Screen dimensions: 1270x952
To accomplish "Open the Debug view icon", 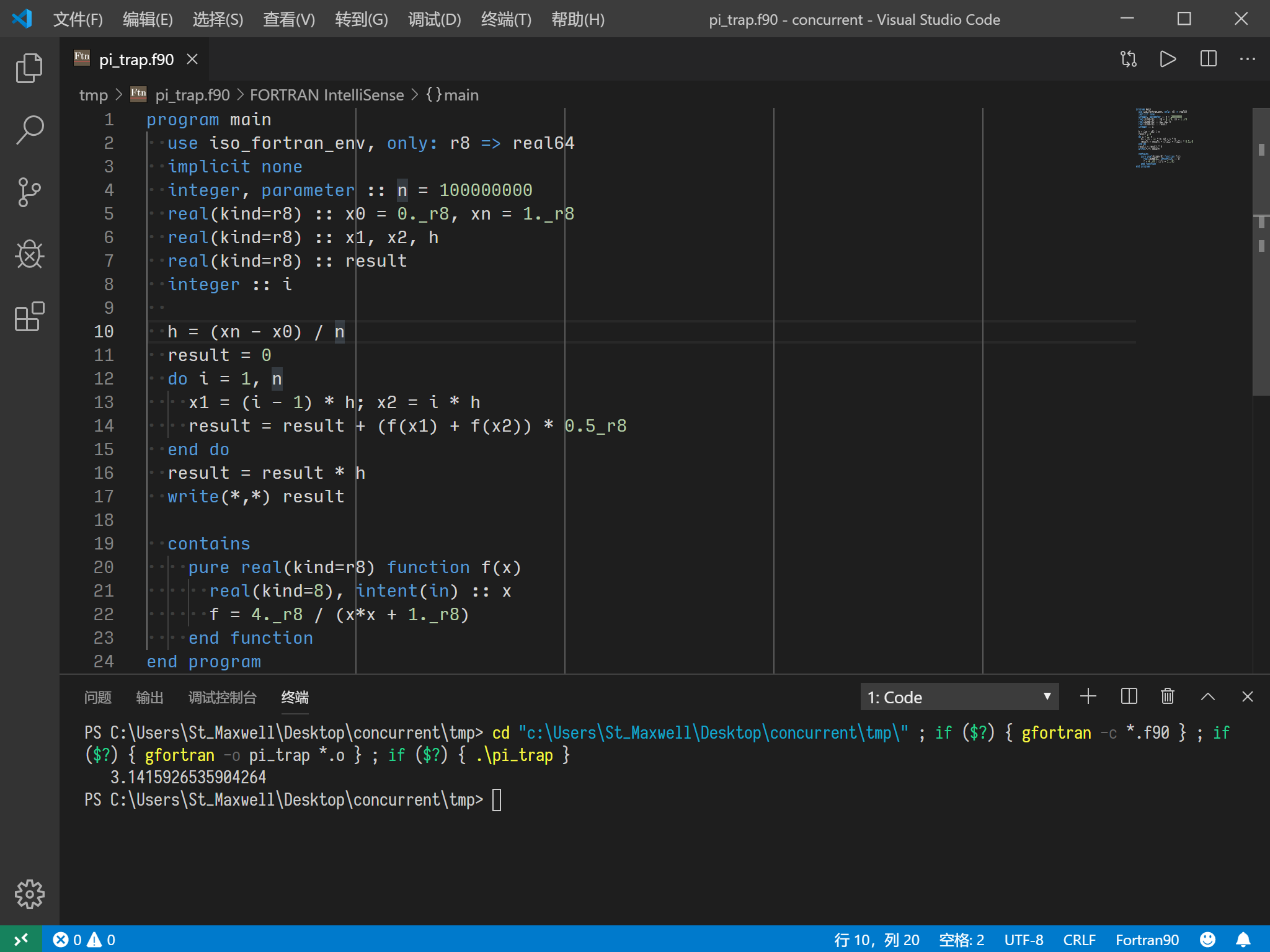I will 29,254.
